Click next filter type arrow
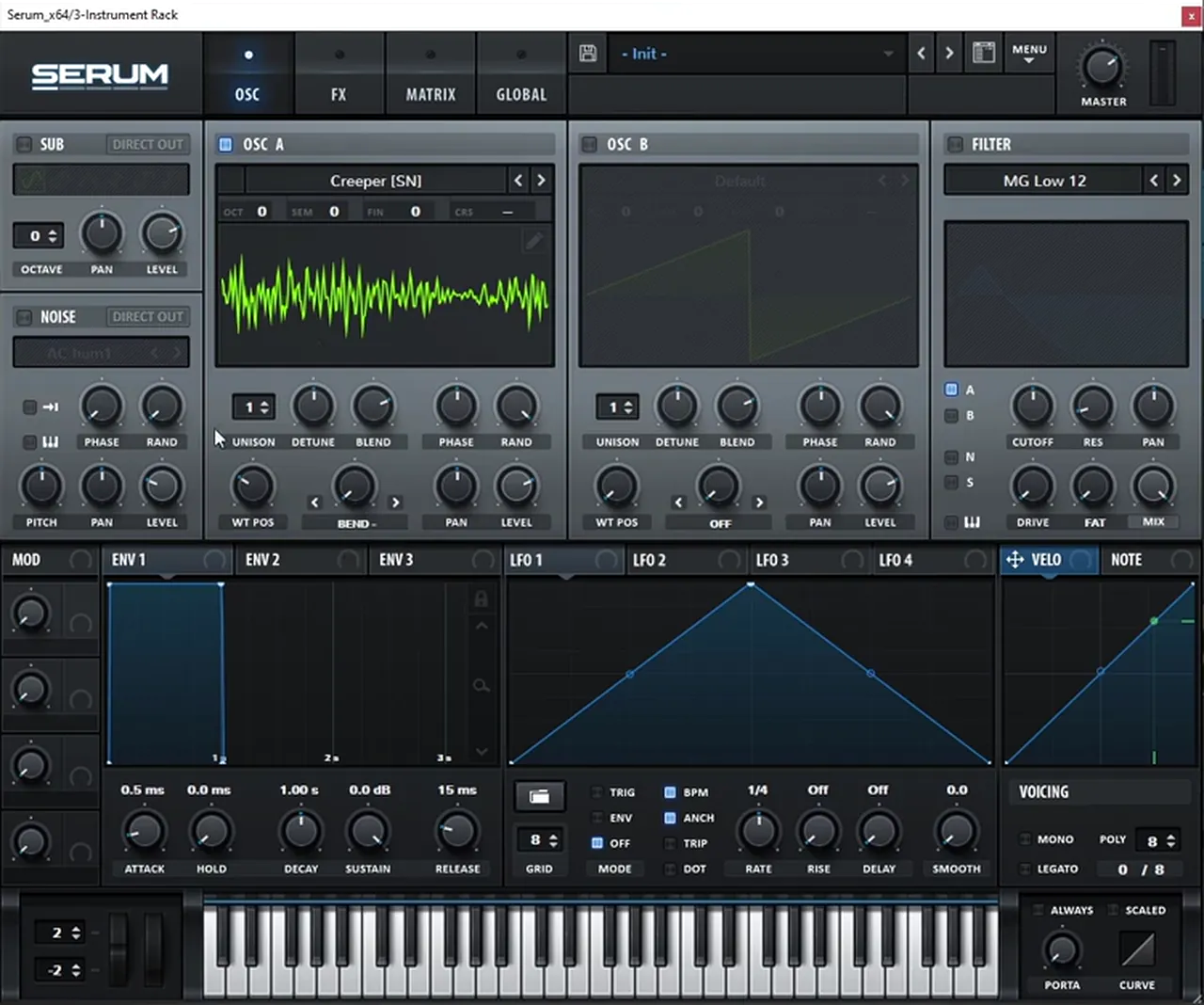The height and width of the screenshot is (1005, 1204). pyautogui.click(x=1177, y=180)
